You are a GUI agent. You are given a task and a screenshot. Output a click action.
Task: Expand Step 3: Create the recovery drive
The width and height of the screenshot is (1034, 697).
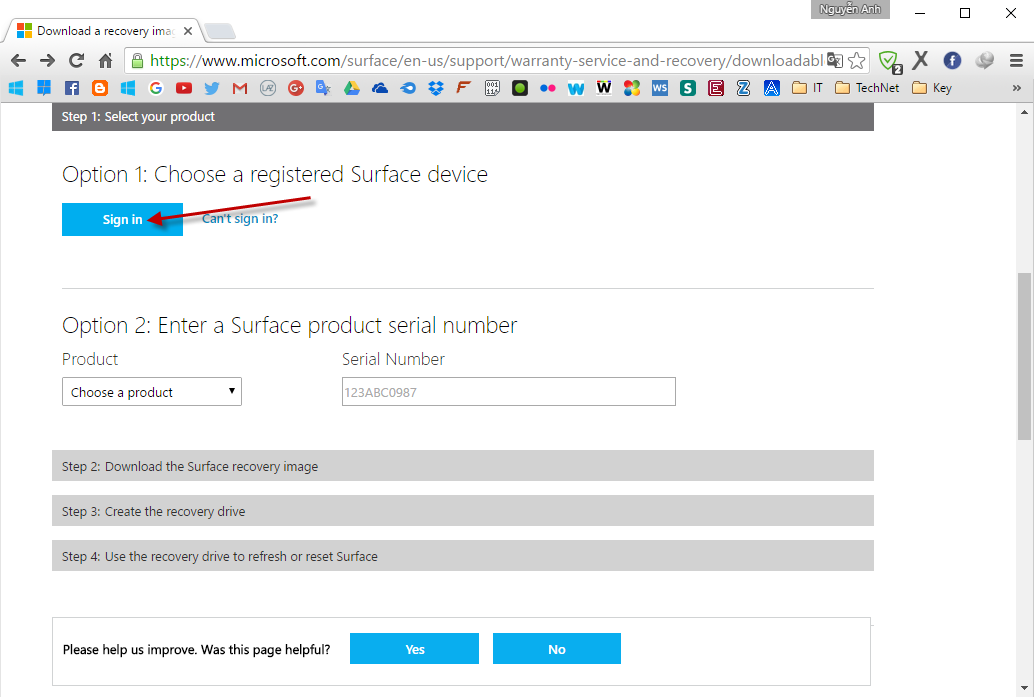pyautogui.click(x=463, y=510)
